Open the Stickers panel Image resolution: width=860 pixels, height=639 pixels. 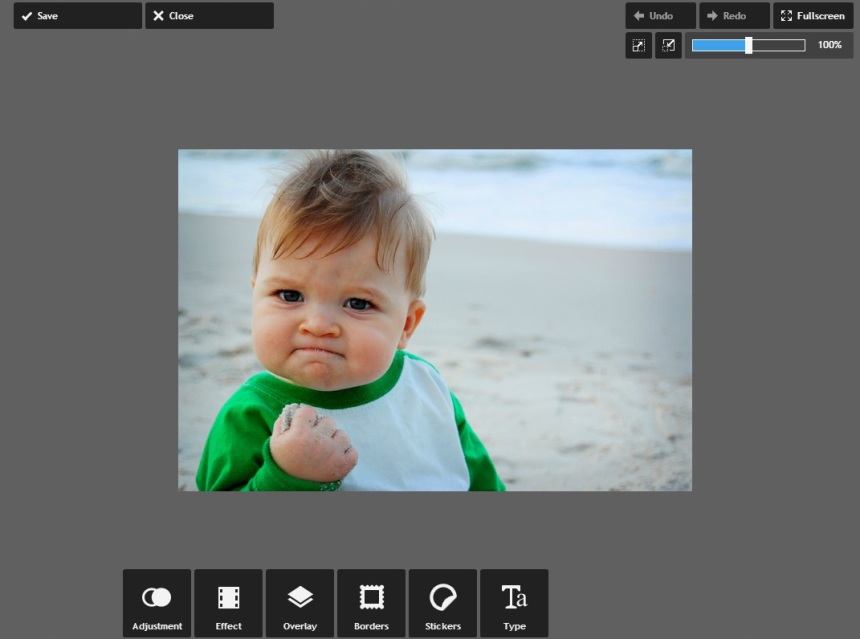click(443, 603)
